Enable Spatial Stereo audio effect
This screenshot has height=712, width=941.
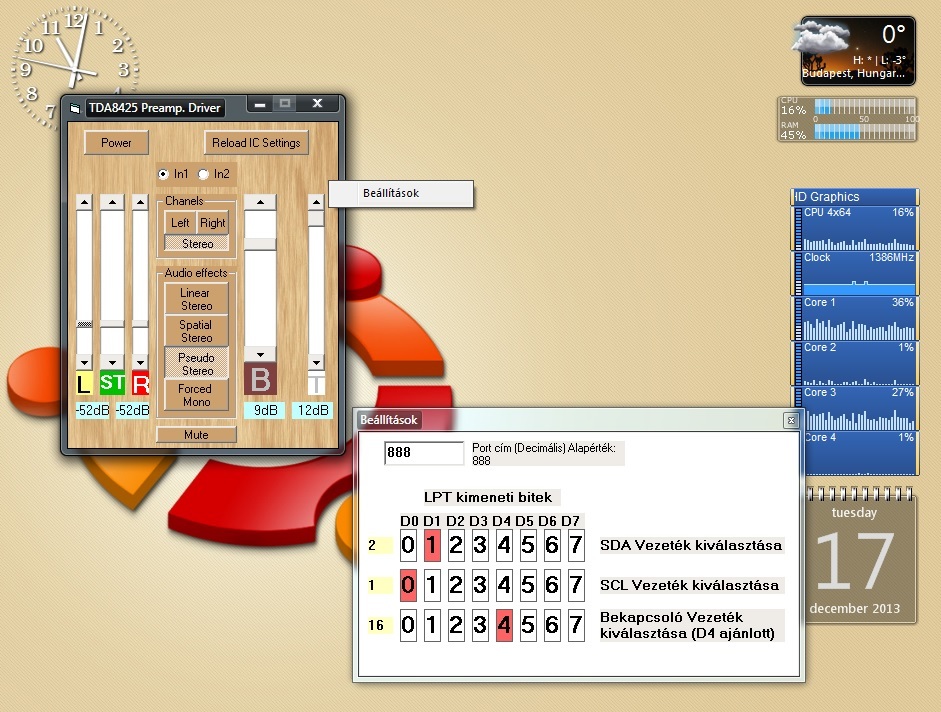pyautogui.click(x=196, y=331)
